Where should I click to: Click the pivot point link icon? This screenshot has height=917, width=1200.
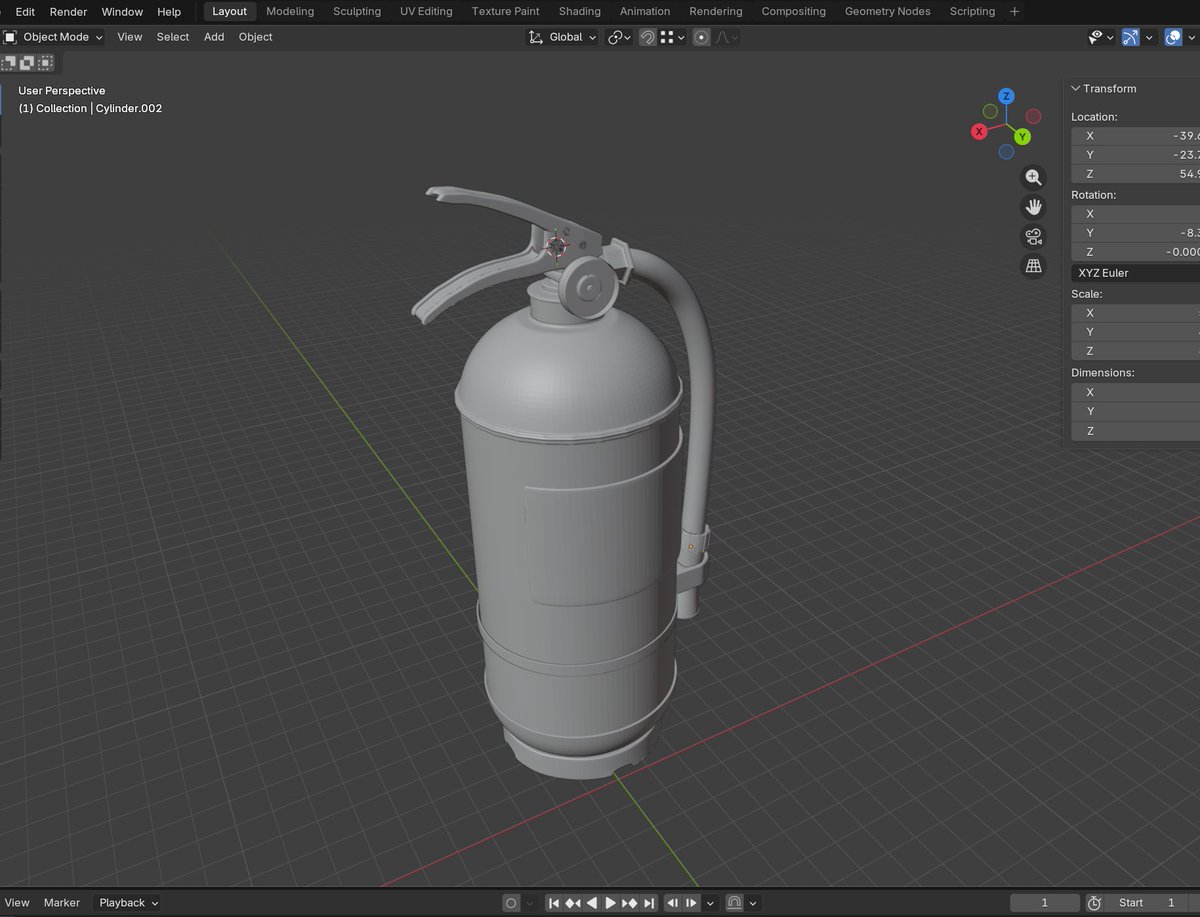point(619,37)
